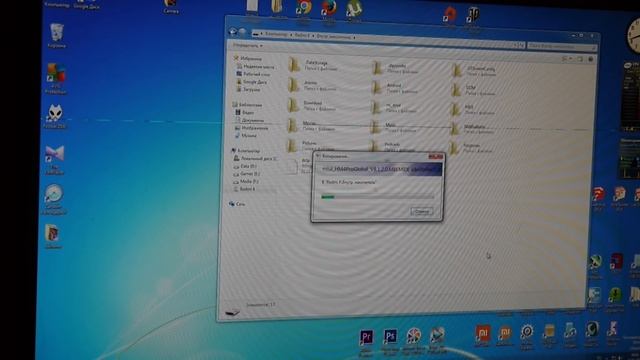640x360 pixels.
Task: Select Рабочий стол in the sidebar
Action: [253, 74]
